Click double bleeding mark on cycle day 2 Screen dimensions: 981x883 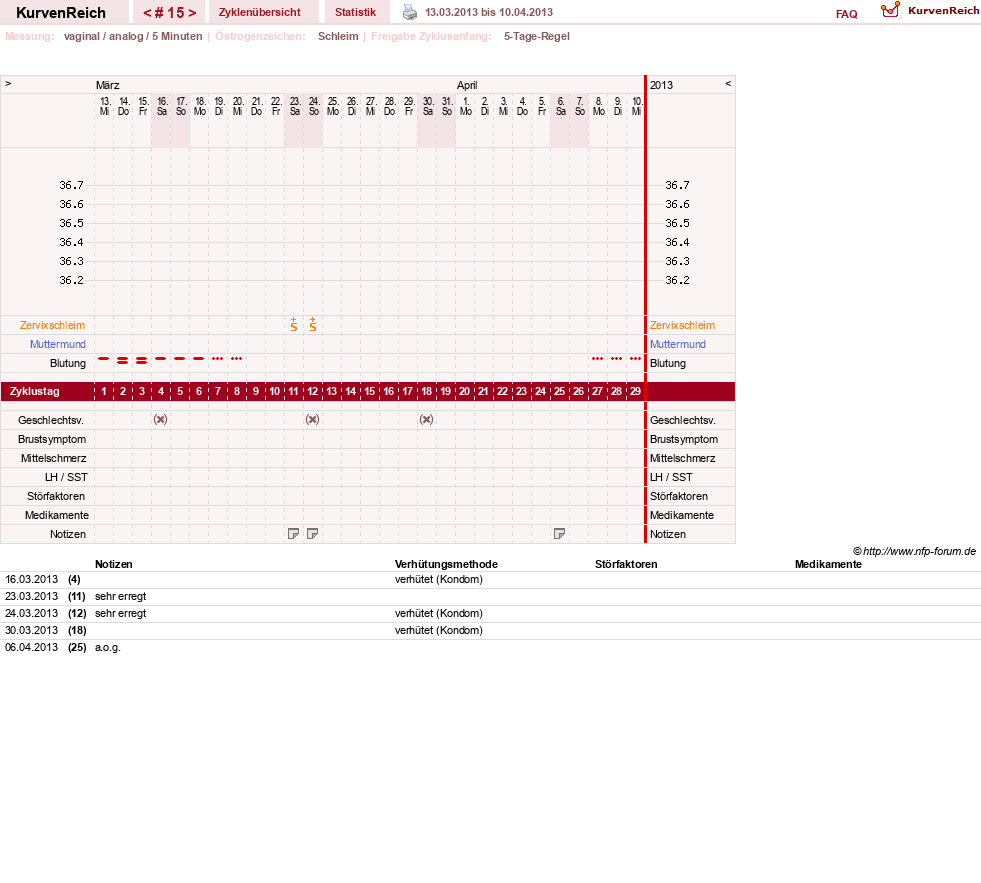pyautogui.click(x=123, y=360)
